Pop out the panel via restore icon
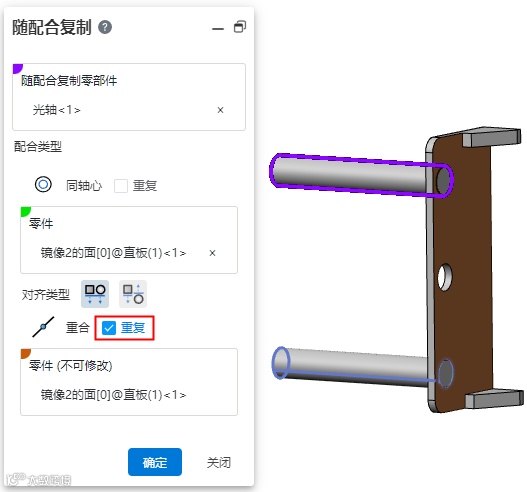This screenshot has height=492, width=527. coord(240,27)
